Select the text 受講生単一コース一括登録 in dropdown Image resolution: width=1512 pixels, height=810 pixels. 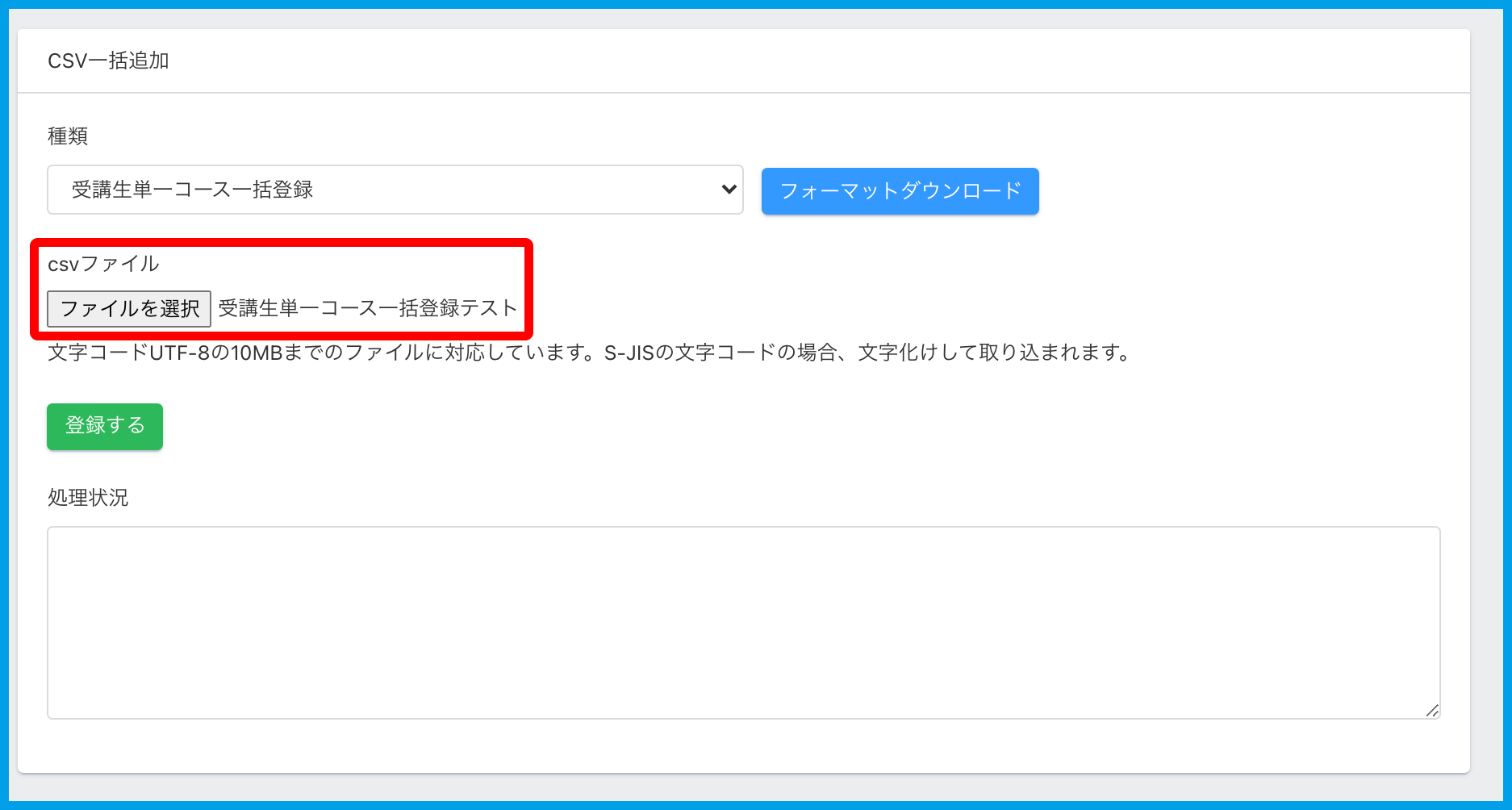pyautogui.click(x=192, y=190)
